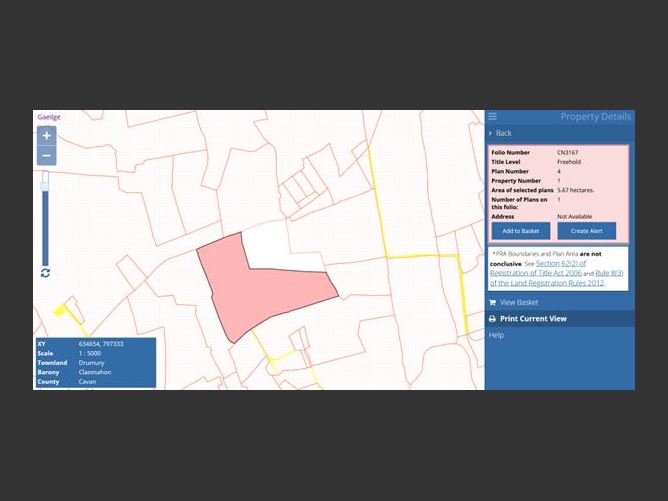Add the folio to the basket

point(520,231)
